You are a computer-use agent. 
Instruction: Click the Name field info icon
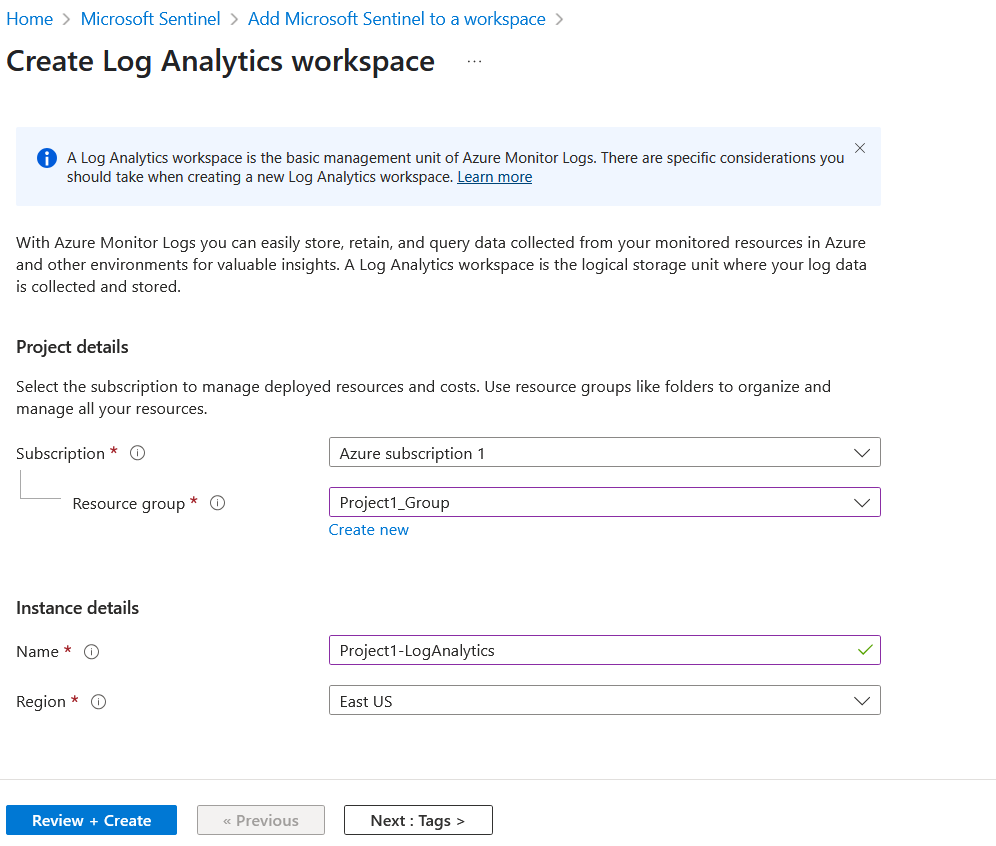coord(91,652)
